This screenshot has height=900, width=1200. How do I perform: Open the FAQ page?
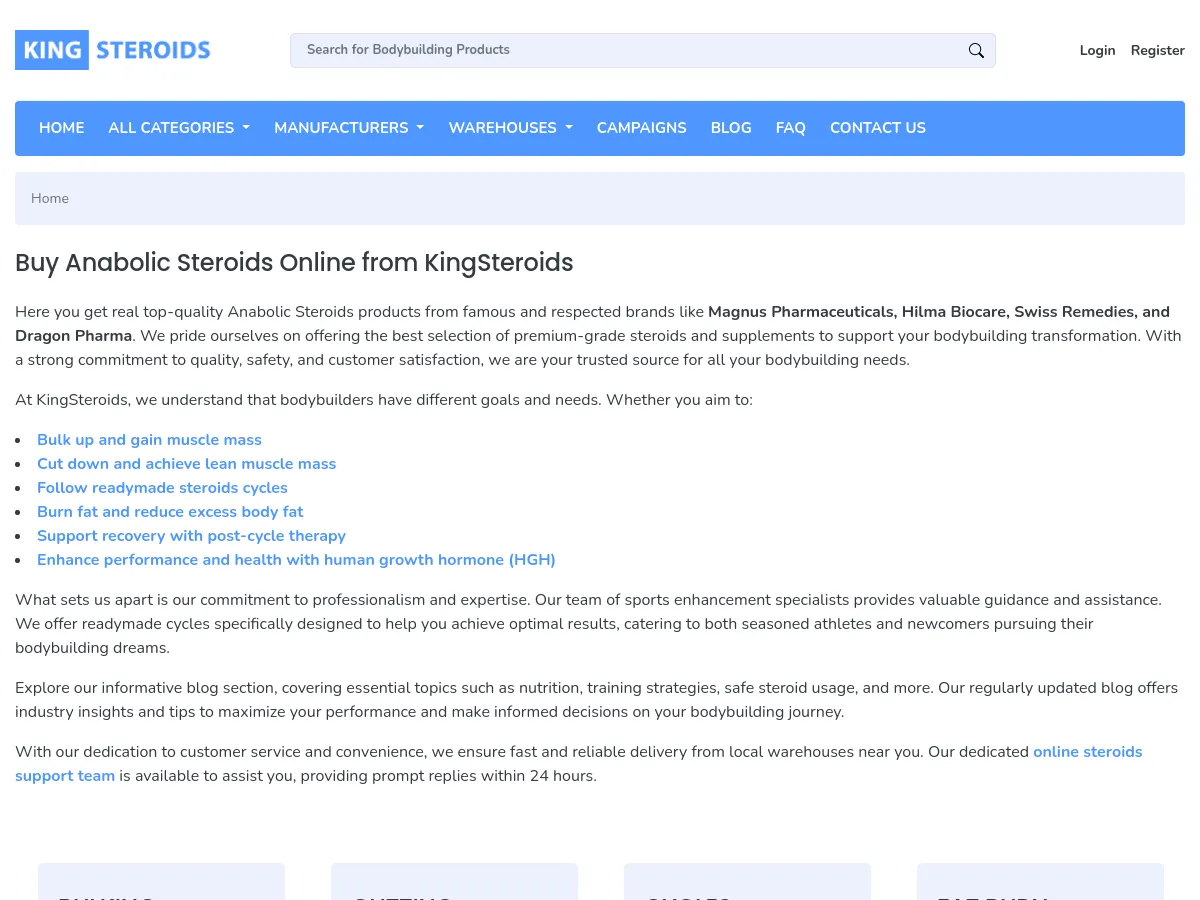coord(790,128)
